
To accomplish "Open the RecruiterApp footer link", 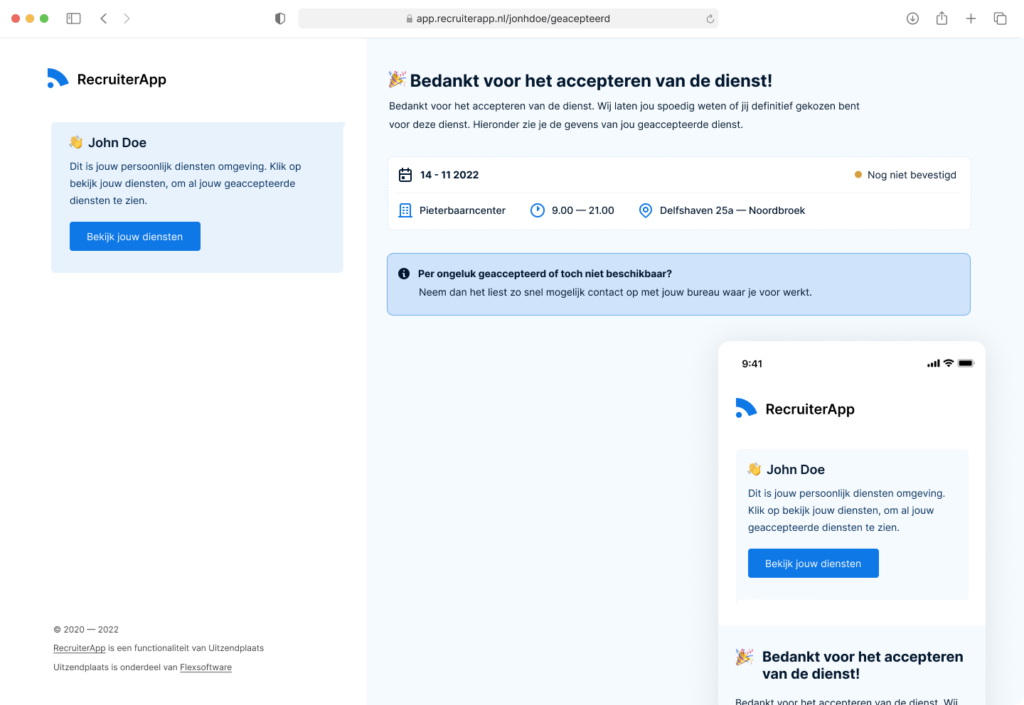I will [x=79, y=648].
